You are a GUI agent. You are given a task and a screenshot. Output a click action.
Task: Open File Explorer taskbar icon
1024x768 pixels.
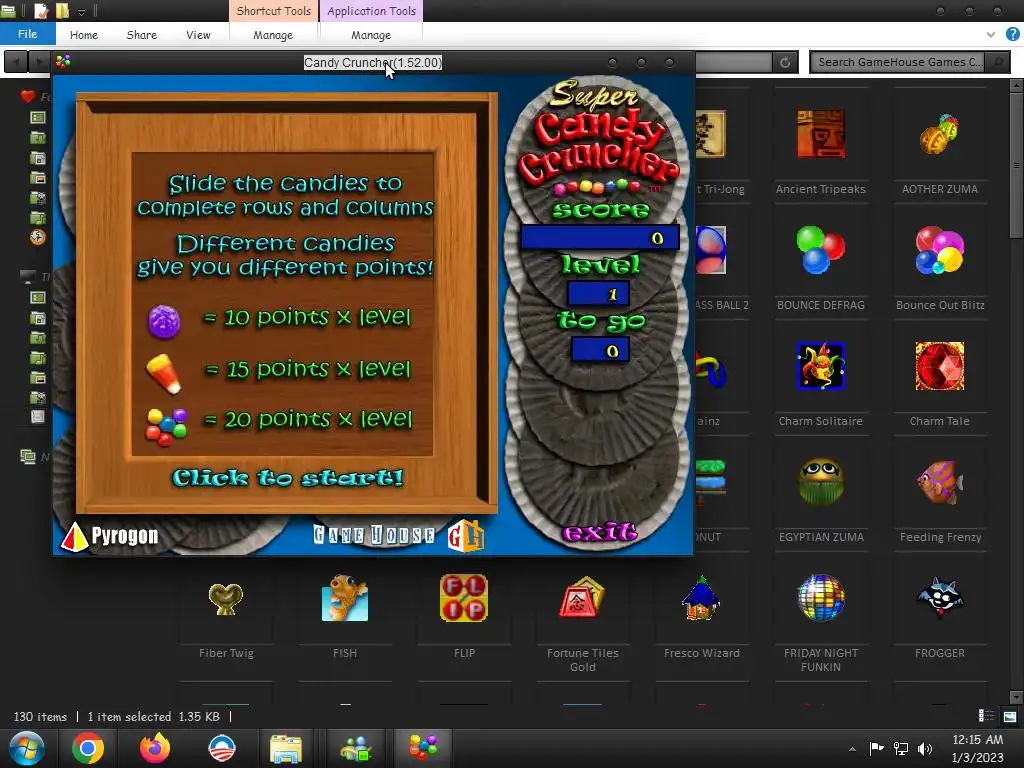(x=285, y=748)
